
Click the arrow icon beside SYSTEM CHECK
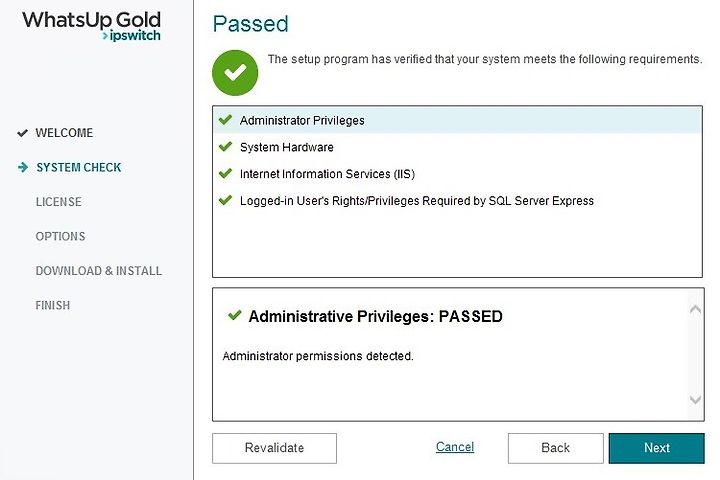point(23,167)
